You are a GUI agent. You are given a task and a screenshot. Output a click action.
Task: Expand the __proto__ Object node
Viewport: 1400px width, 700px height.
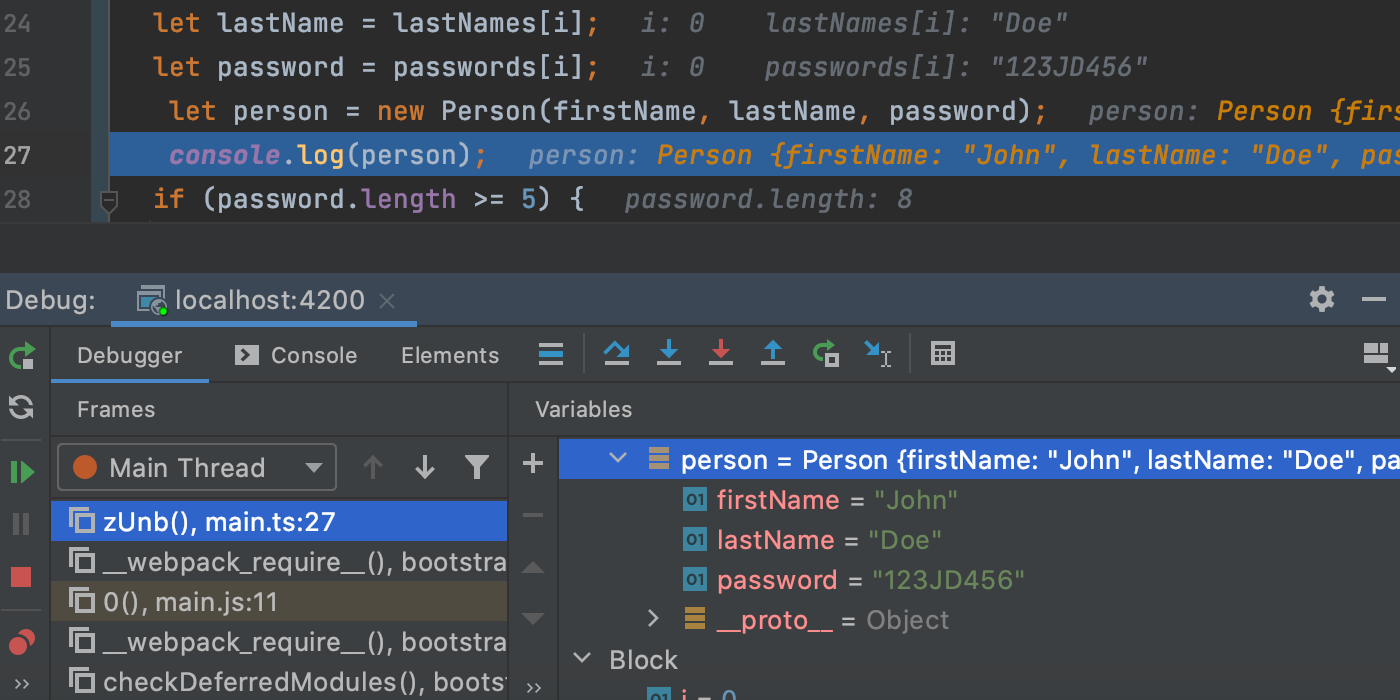(653, 619)
